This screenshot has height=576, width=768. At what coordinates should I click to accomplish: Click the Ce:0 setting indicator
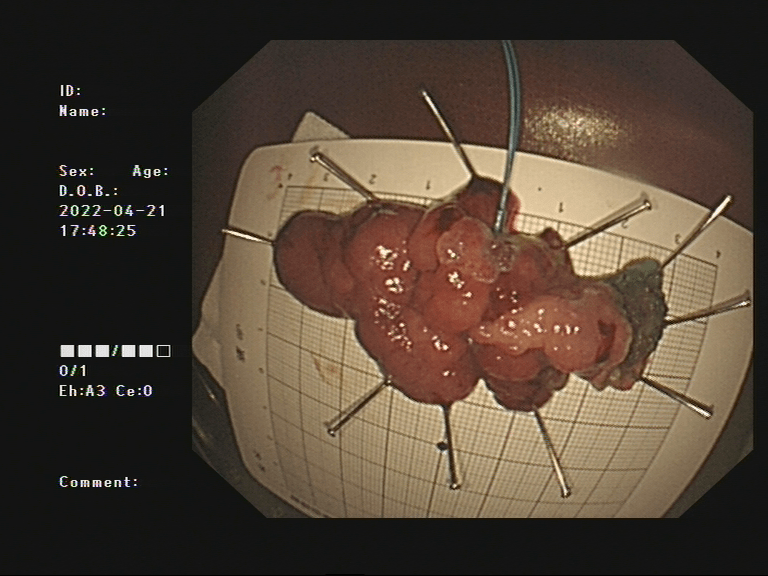[134, 391]
